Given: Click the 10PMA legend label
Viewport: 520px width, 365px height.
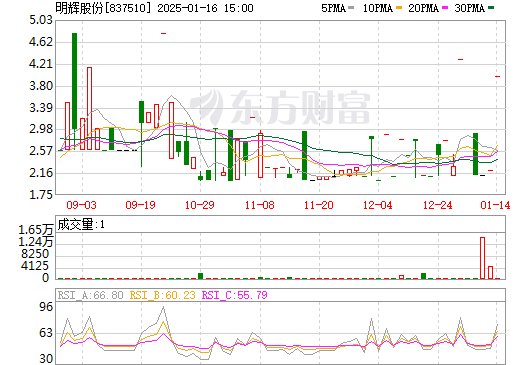Looking at the screenshot, I should 378,8.
